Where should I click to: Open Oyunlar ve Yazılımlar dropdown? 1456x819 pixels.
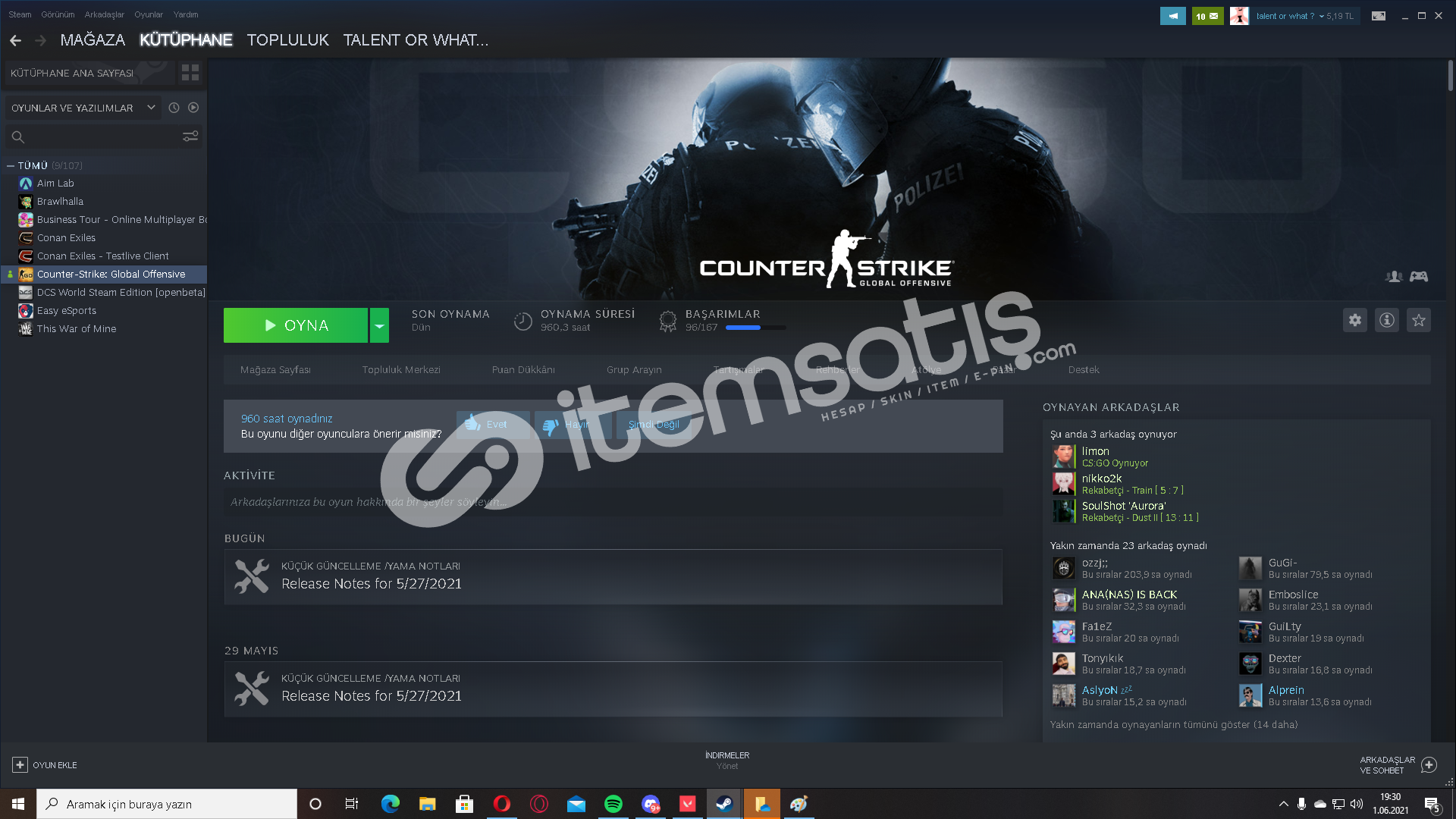coord(83,108)
